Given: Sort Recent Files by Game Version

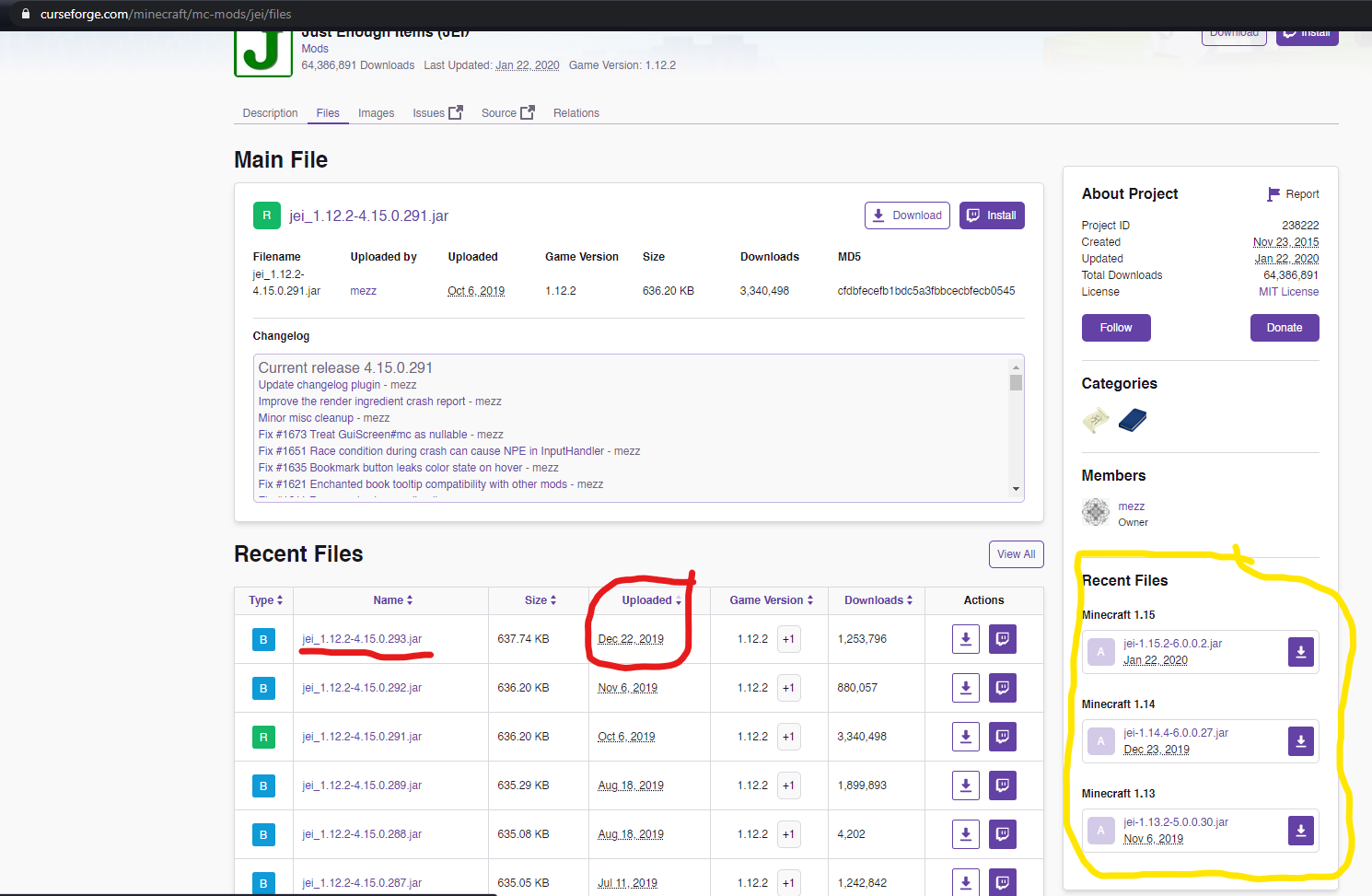Looking at the screenshot, I should click(772, 600).
